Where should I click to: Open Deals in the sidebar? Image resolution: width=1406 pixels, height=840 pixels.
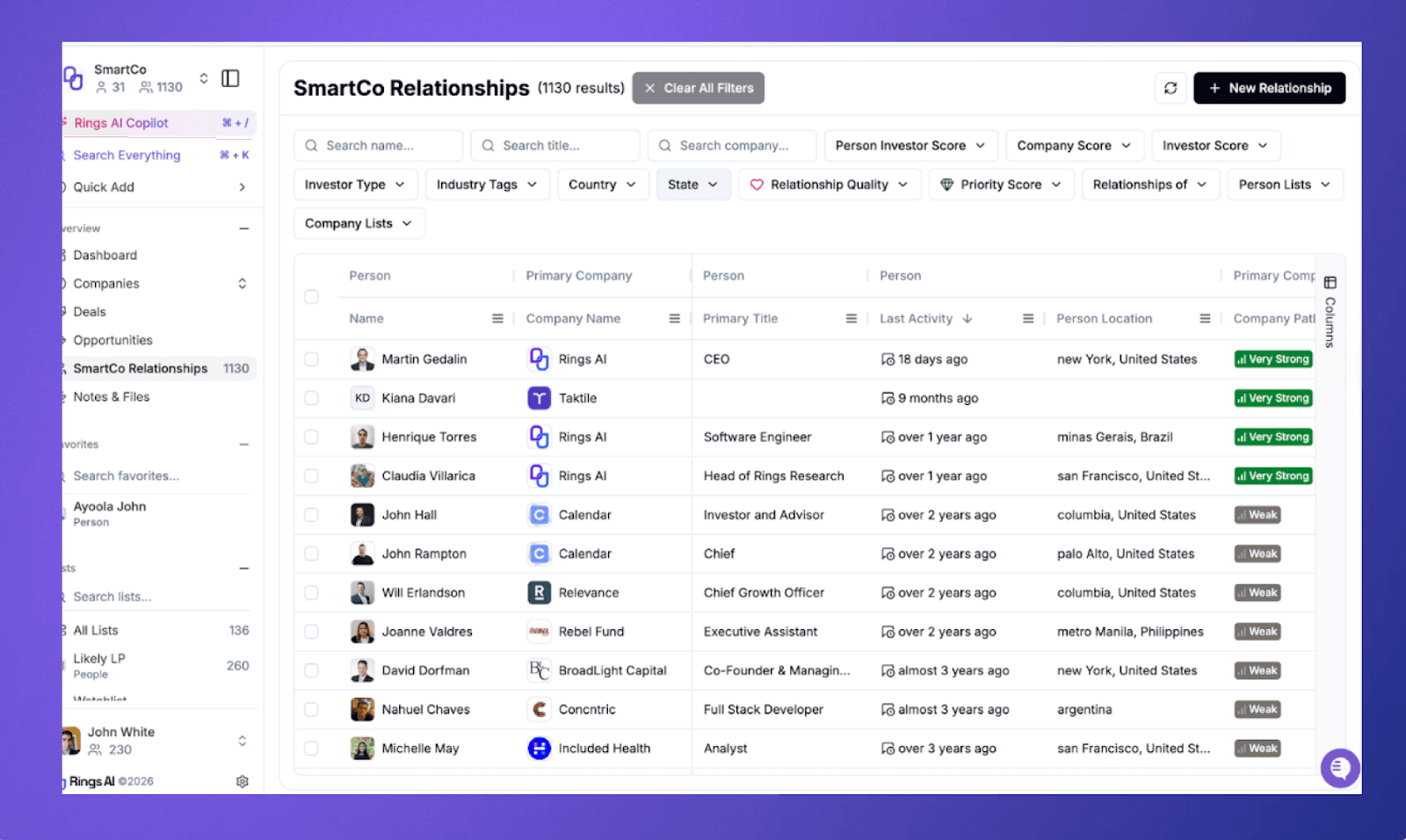[90, 312]
